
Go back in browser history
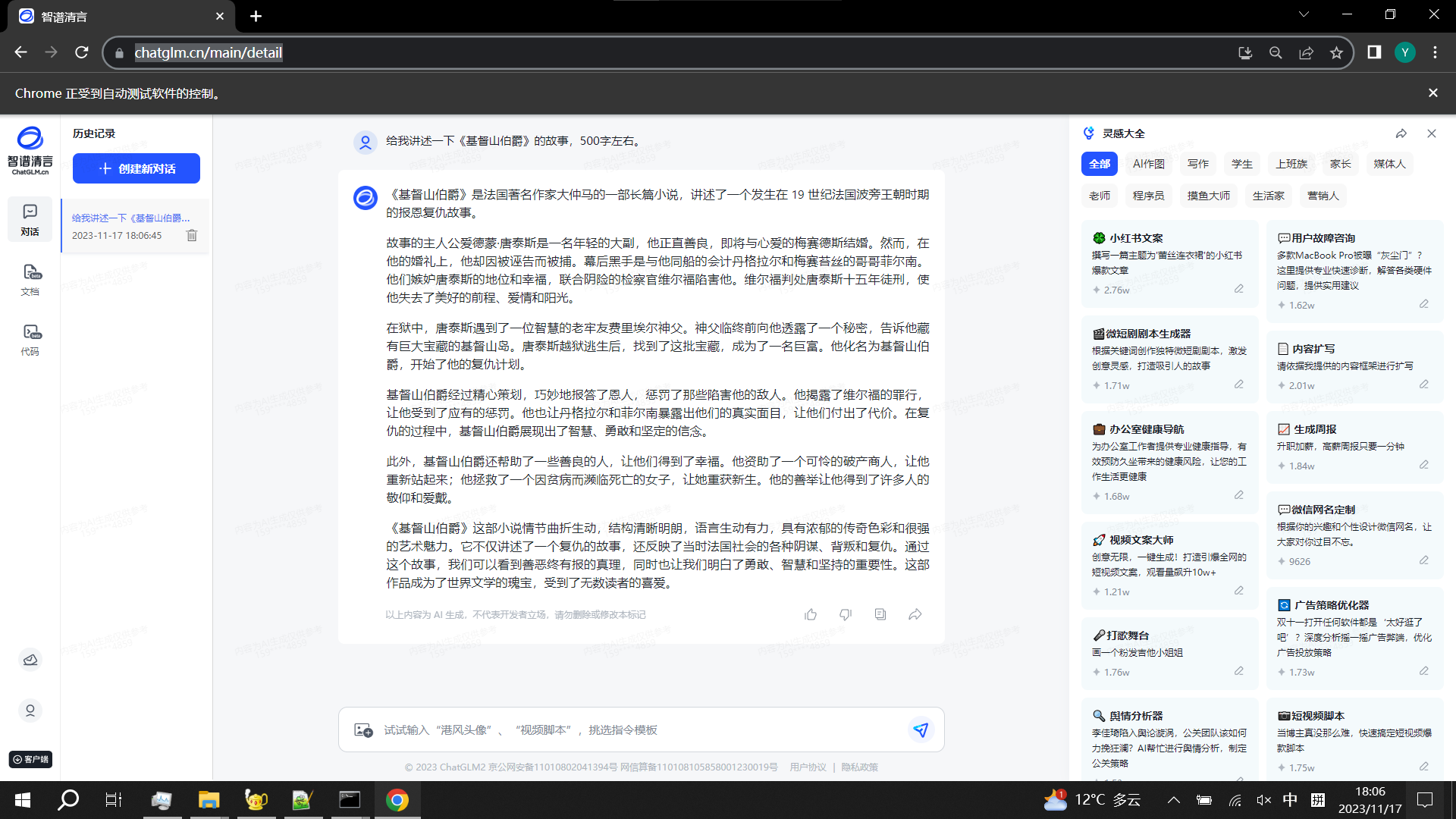pyautogui.click(x=21, y=52)
